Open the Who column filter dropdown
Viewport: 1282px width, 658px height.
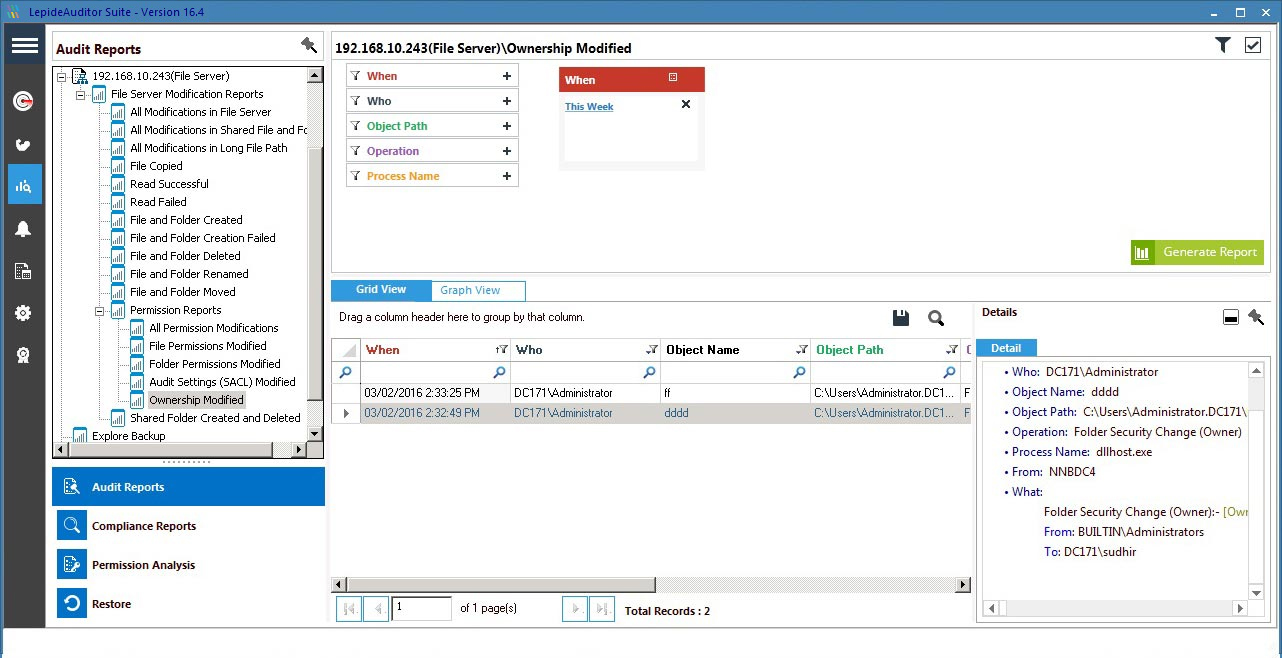coord(652,350)
